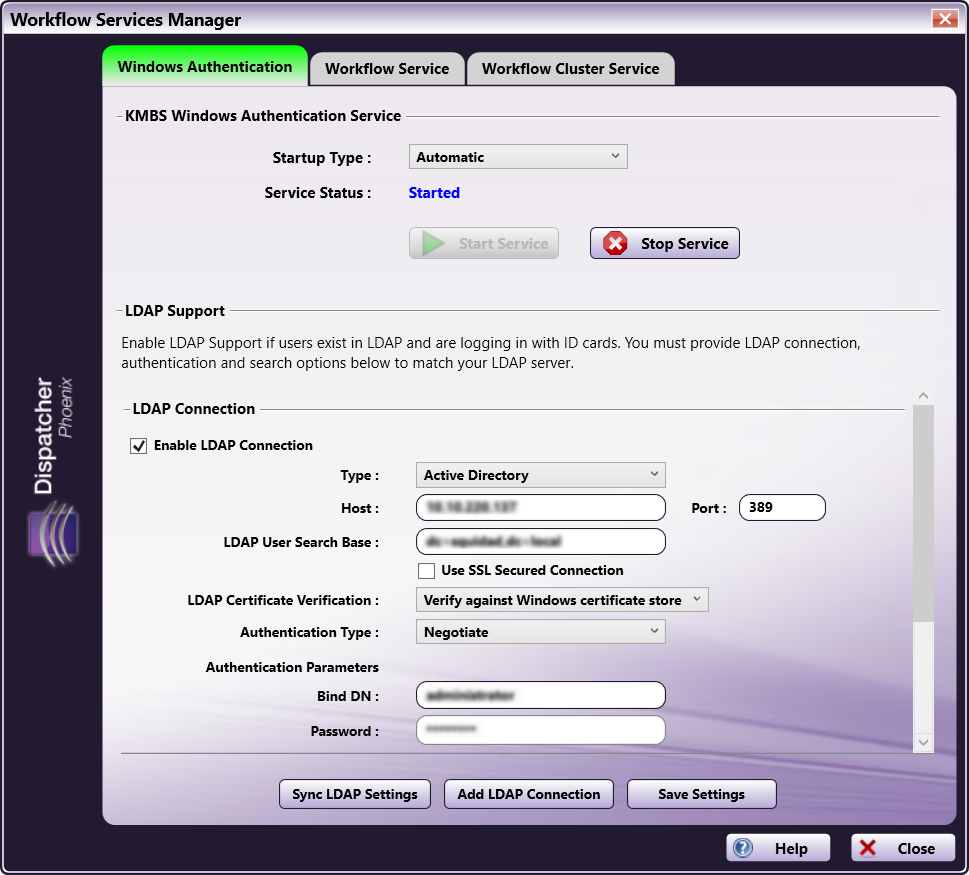Click the LDAP User Search Base field
The width and height of the screenshot is (969, 875).
pyautogui.click(x=541, y=541)
